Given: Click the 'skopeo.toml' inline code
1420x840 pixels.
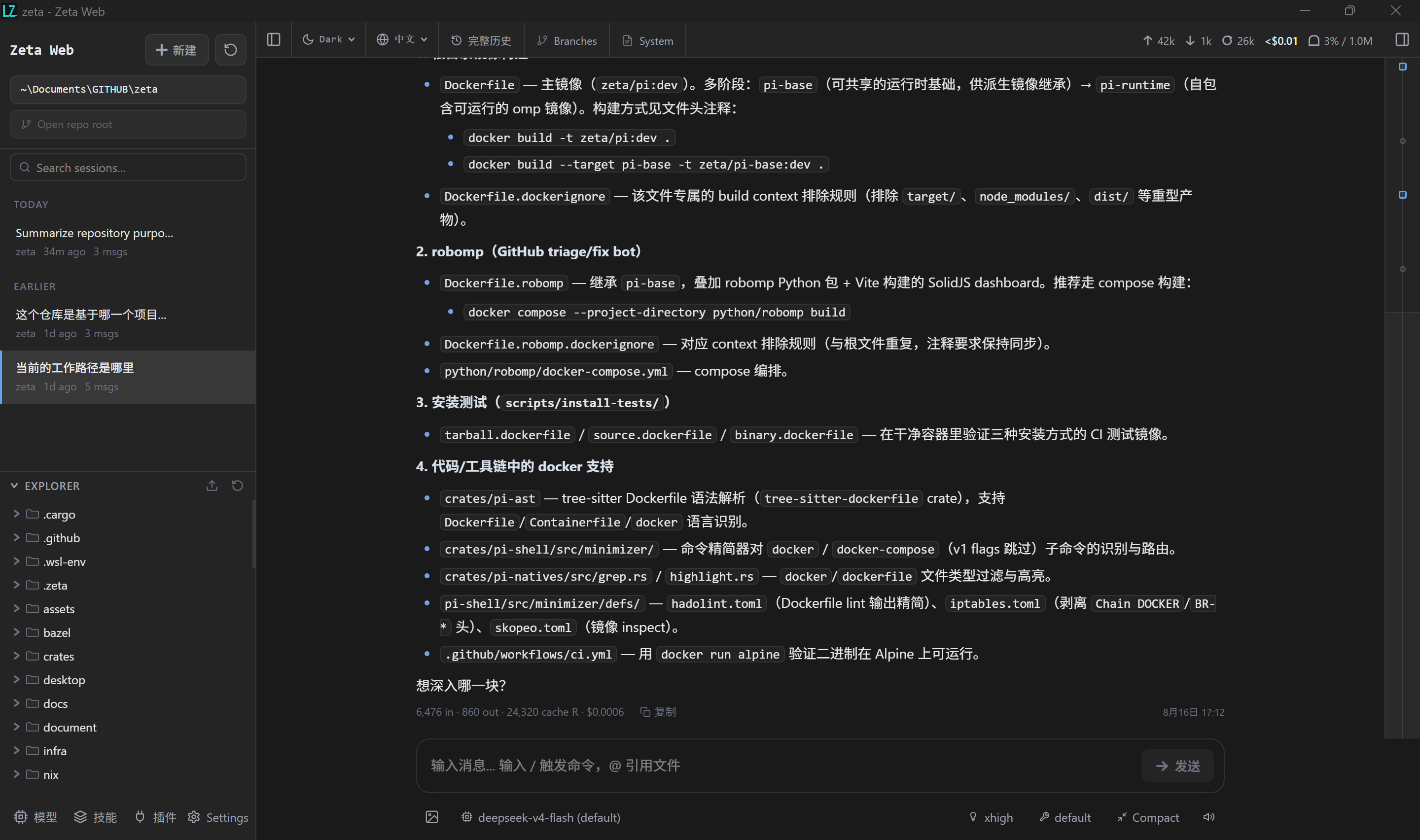Looking at the screenshot, I should 532,628.
